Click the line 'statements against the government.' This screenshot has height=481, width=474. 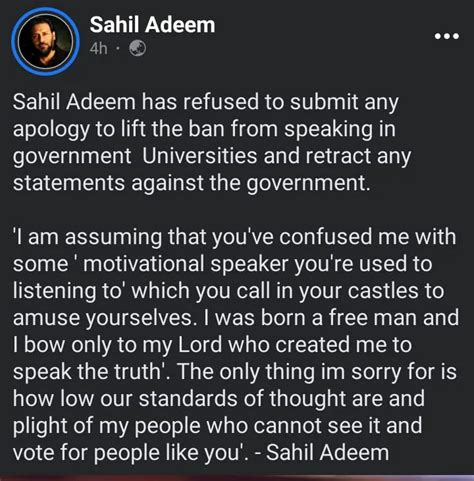coord(192,183)
